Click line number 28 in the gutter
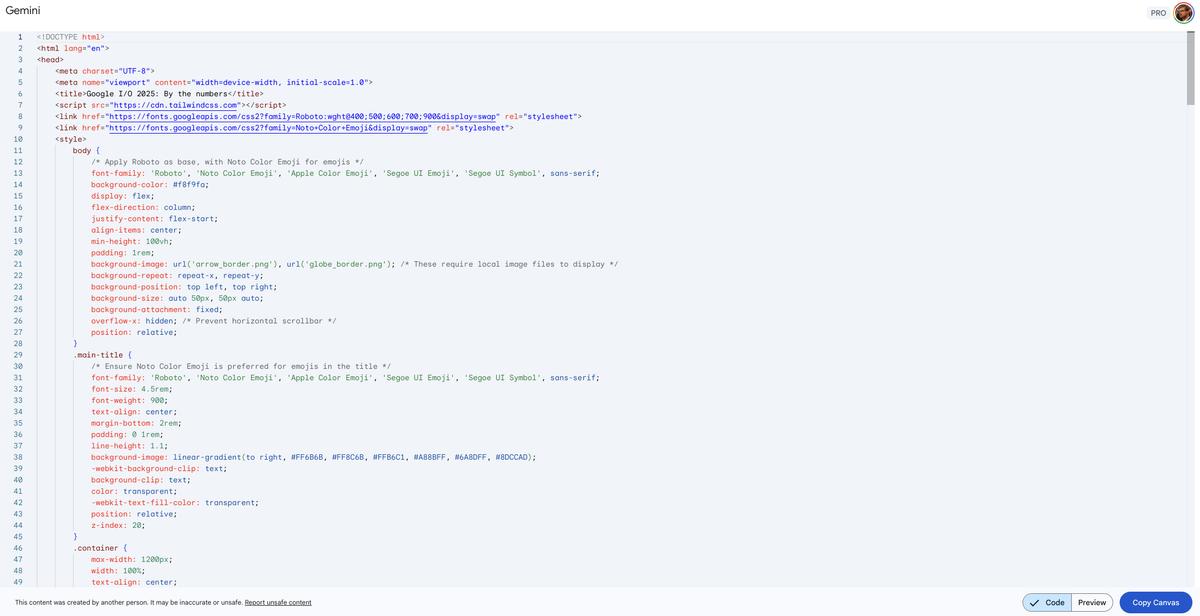This screenshot has height=616, width=1200. [18, 343]
